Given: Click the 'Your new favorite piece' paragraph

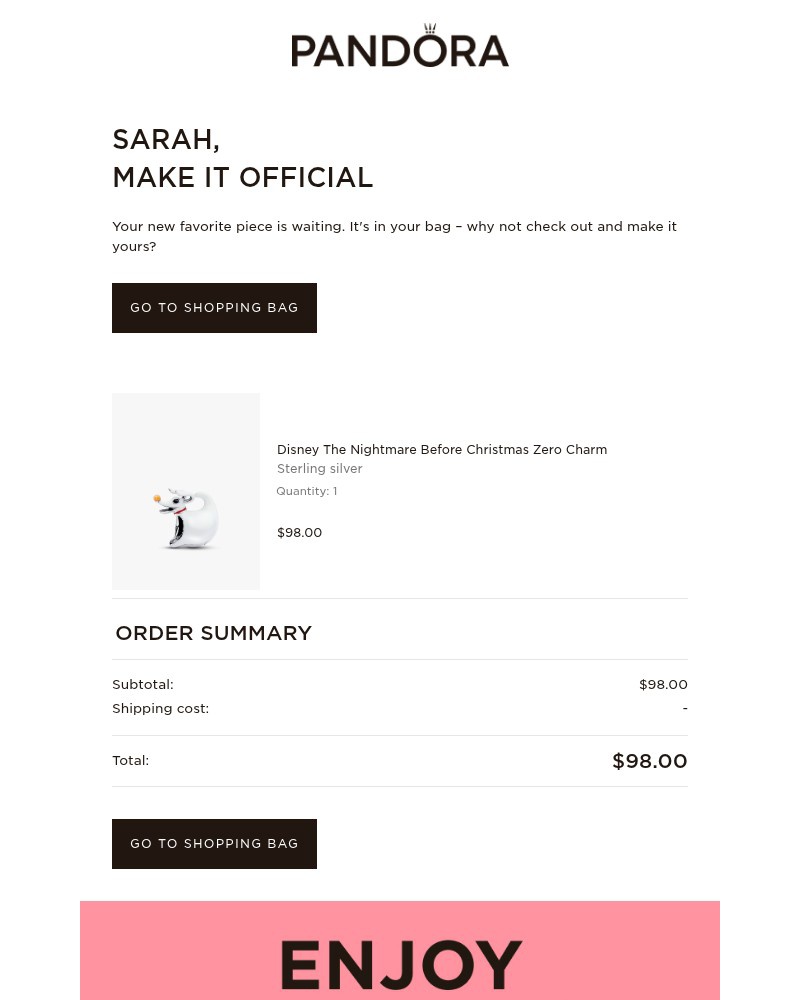Looking at the screenshot, I should point(394,236).
